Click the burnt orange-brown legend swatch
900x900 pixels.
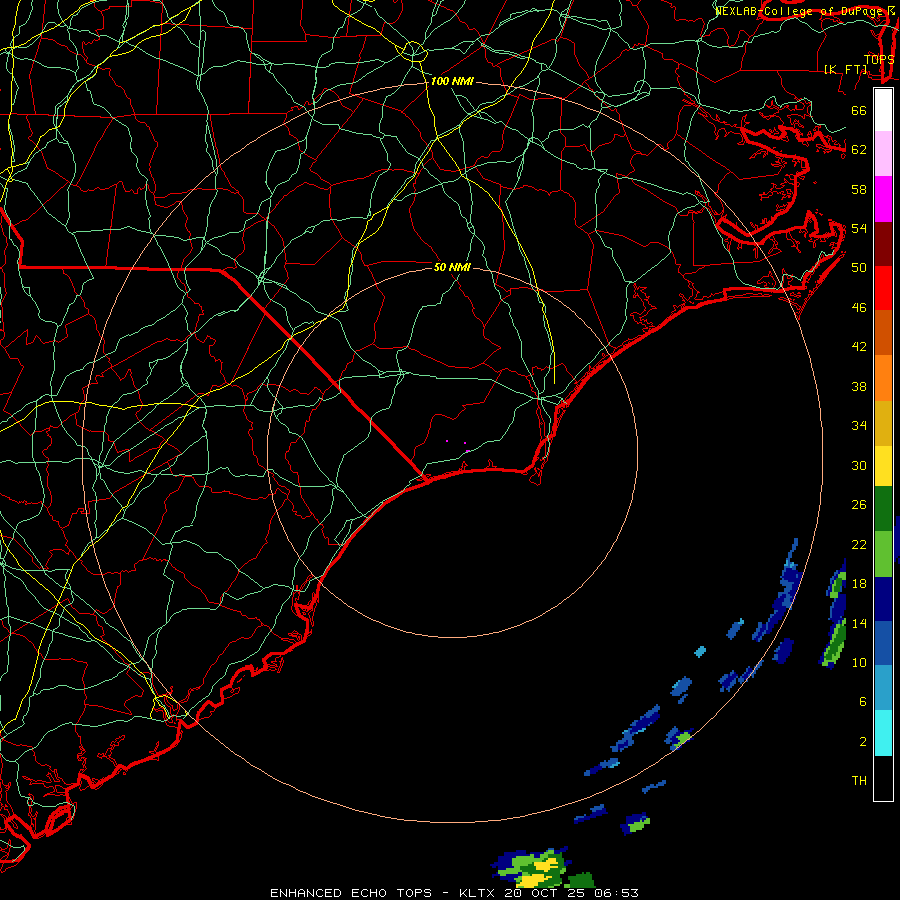pyautogui.click(x=883, y=333)
